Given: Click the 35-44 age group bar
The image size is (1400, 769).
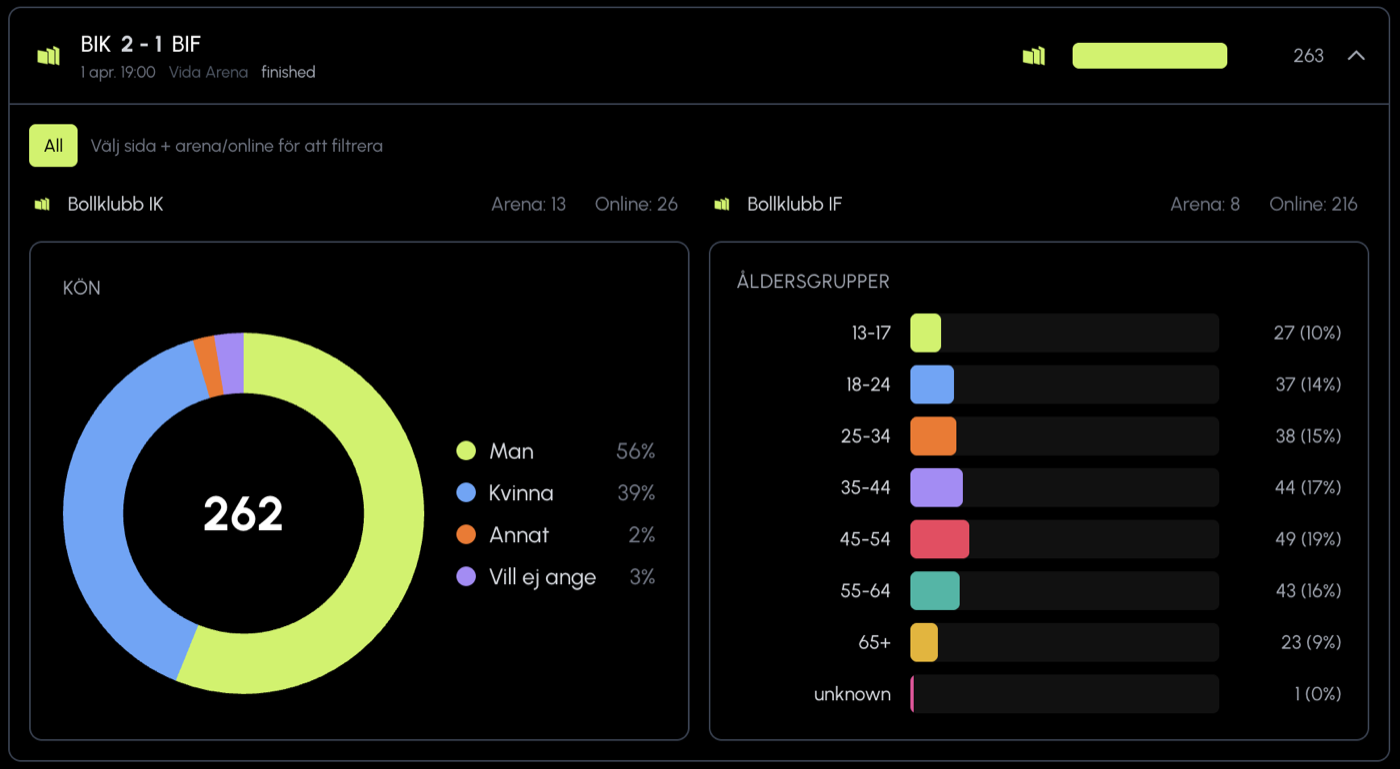Looking at the screenshot, I should [x=1064, y=488].
